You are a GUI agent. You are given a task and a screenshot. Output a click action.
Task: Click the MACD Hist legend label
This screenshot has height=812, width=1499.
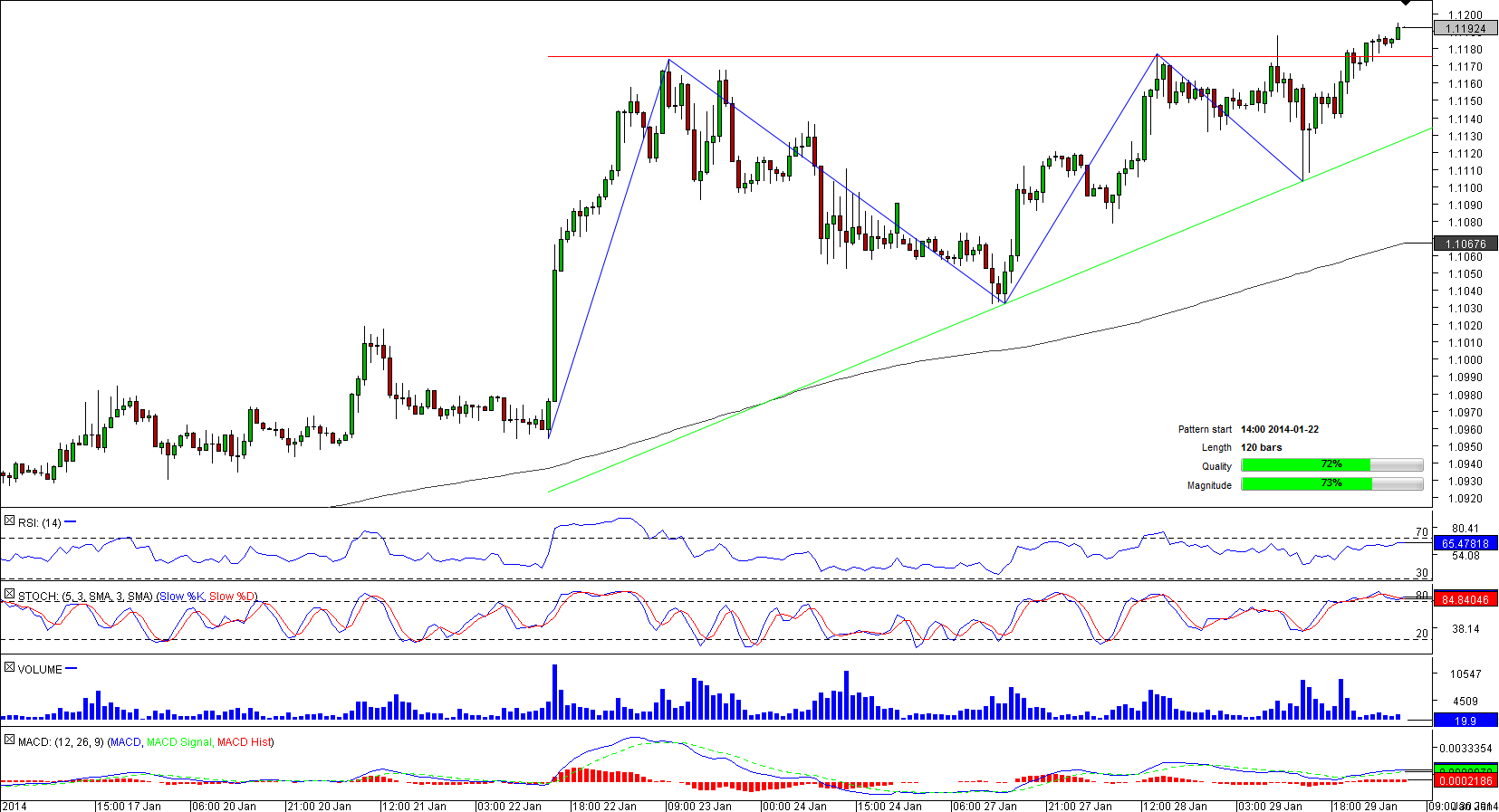pos(244,742)
